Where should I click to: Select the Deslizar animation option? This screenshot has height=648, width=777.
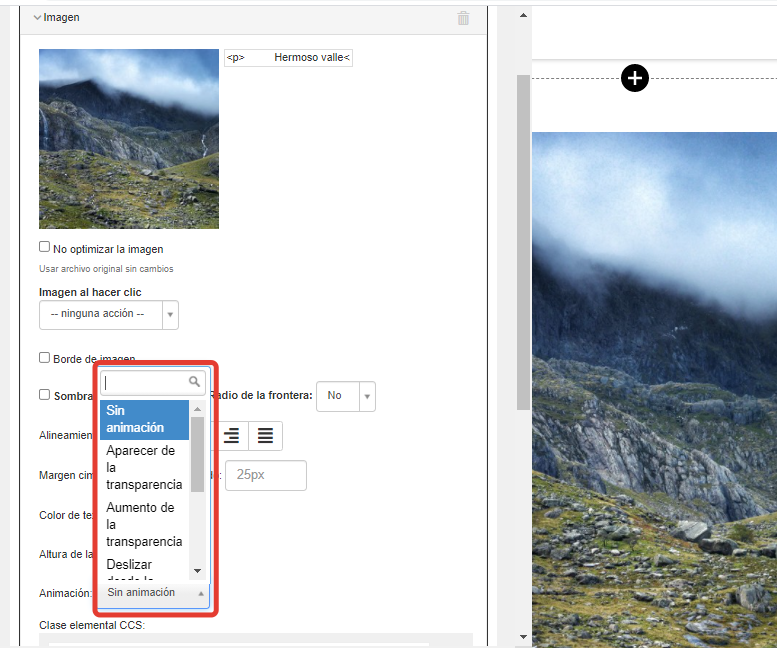[x=144, y=567]
